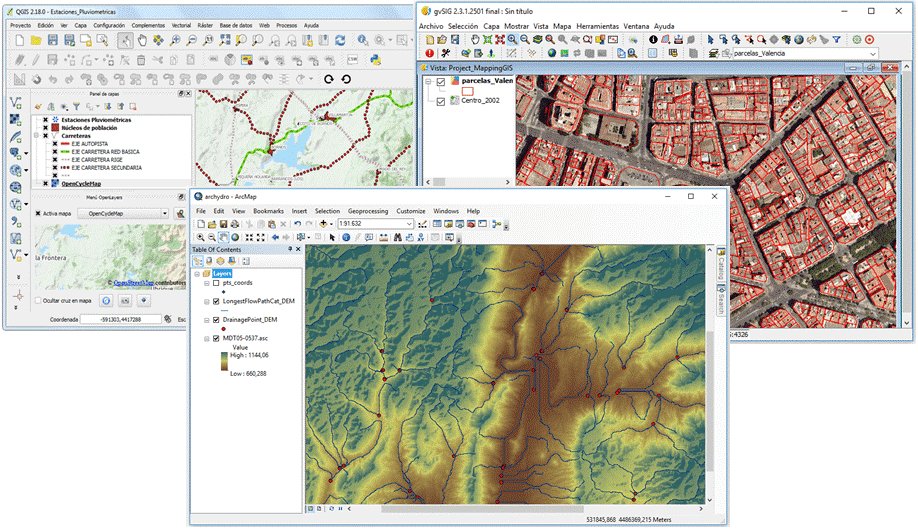
Task: Collapse parcelas_Valencia tree node in gvSIG
Action: pos(429,82)
